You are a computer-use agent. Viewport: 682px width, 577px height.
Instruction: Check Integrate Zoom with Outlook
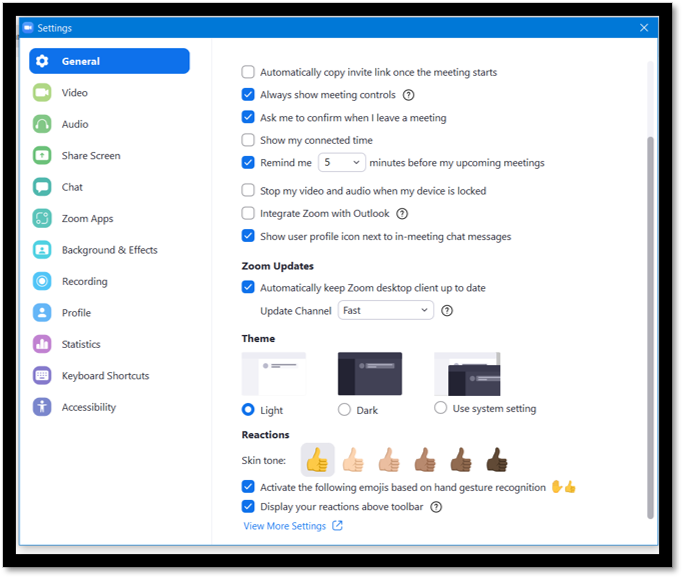click(x=248, y=213)
